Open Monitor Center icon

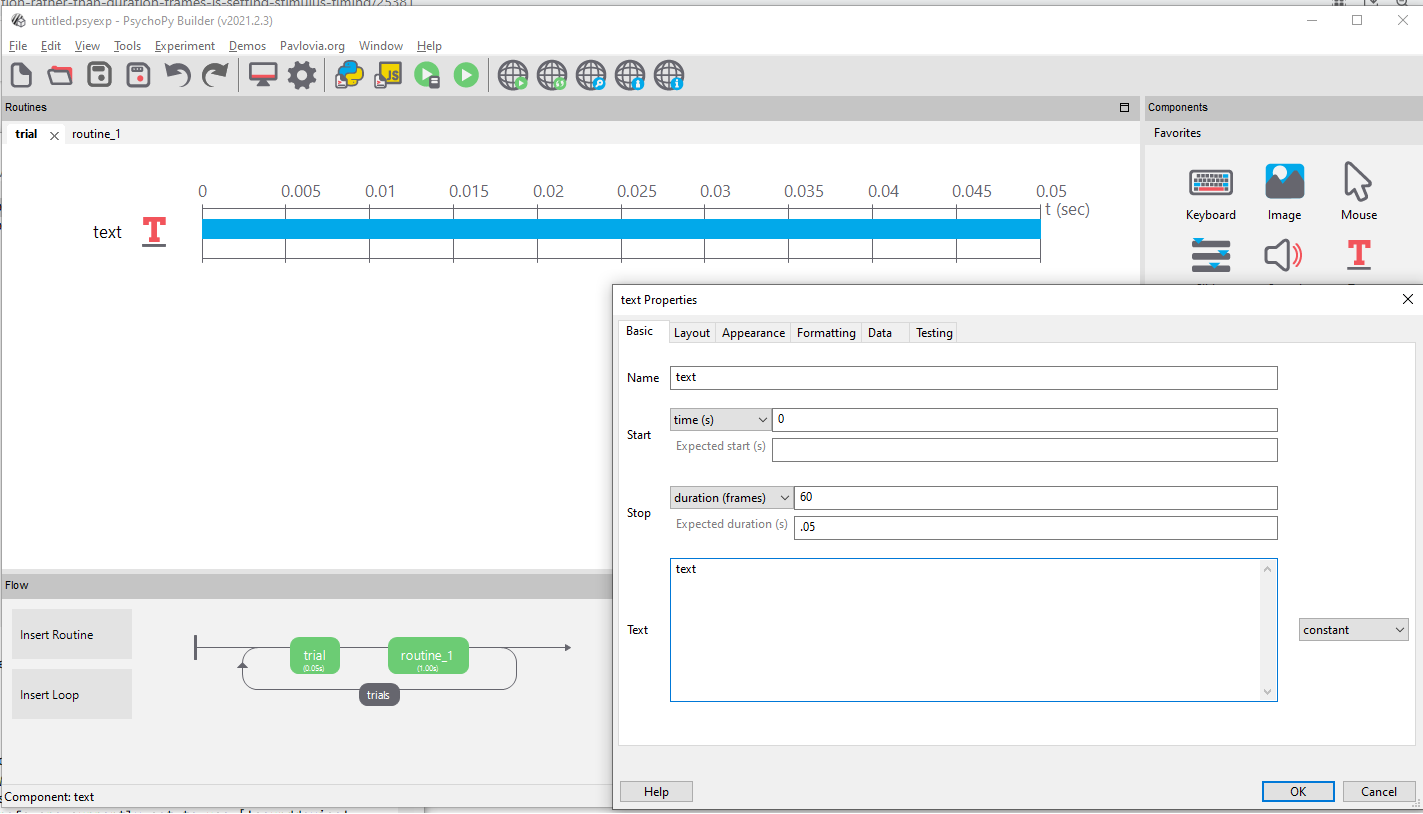[x=263, y=75]
